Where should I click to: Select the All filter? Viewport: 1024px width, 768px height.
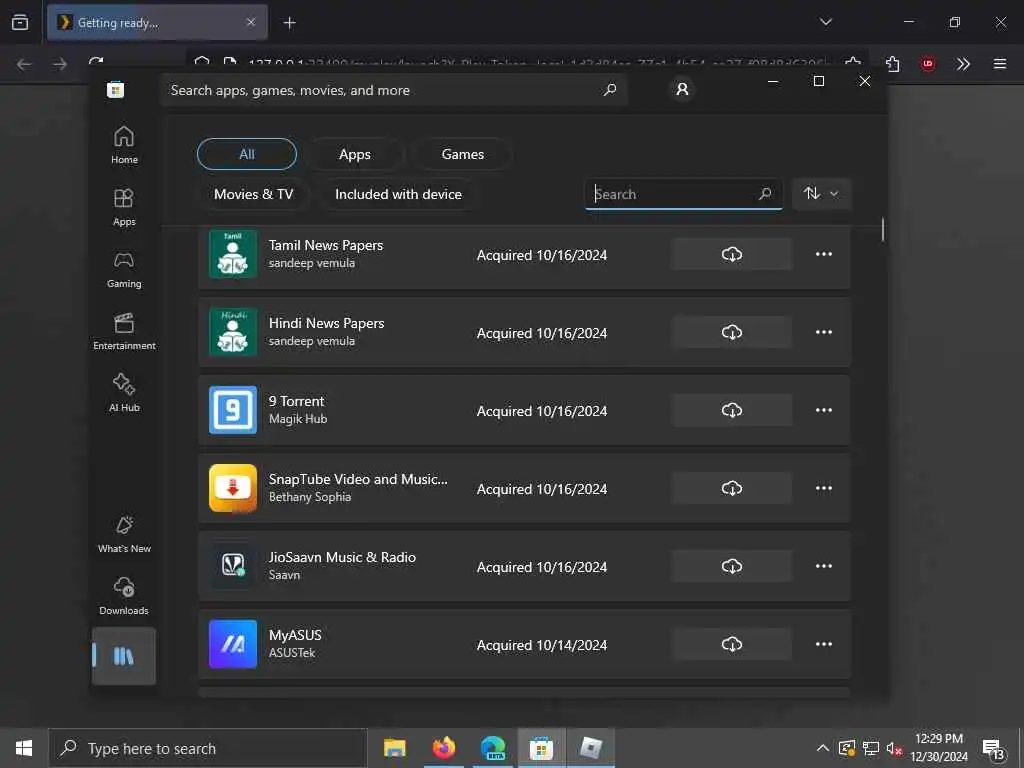click(247, 154)
